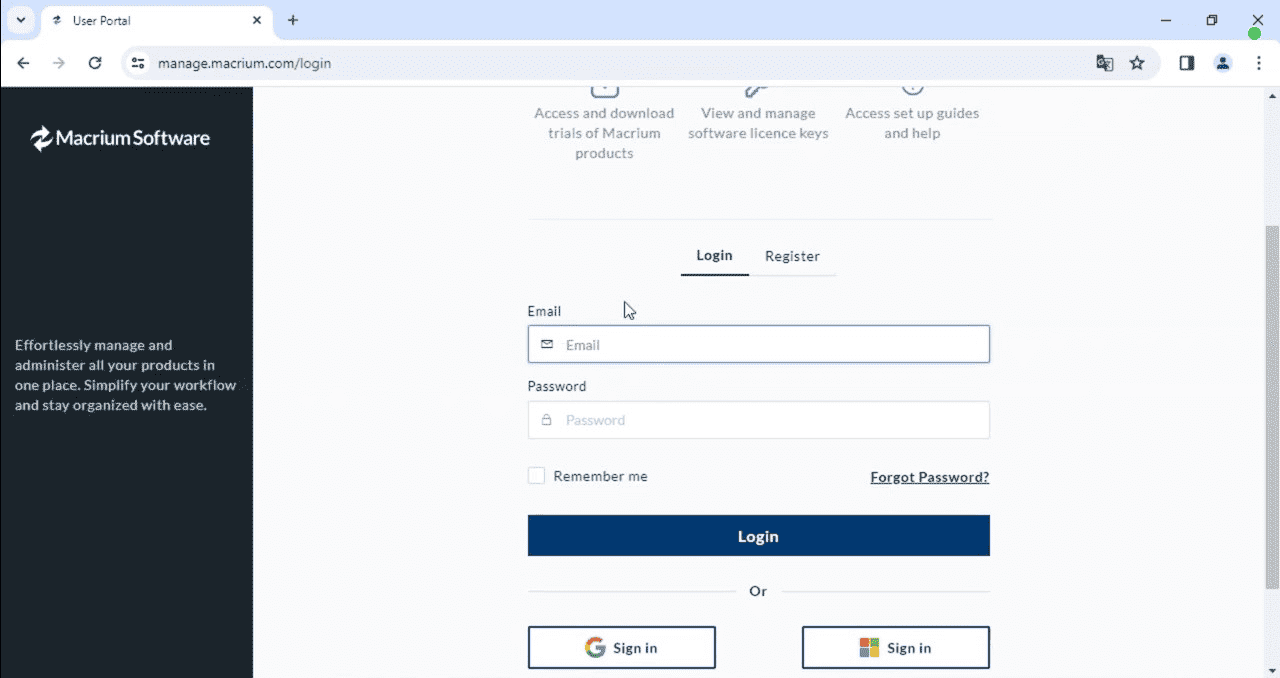Select the User Portal browser tab
This screenshot has height=678, width=1280.
click(x=155, y=20)
